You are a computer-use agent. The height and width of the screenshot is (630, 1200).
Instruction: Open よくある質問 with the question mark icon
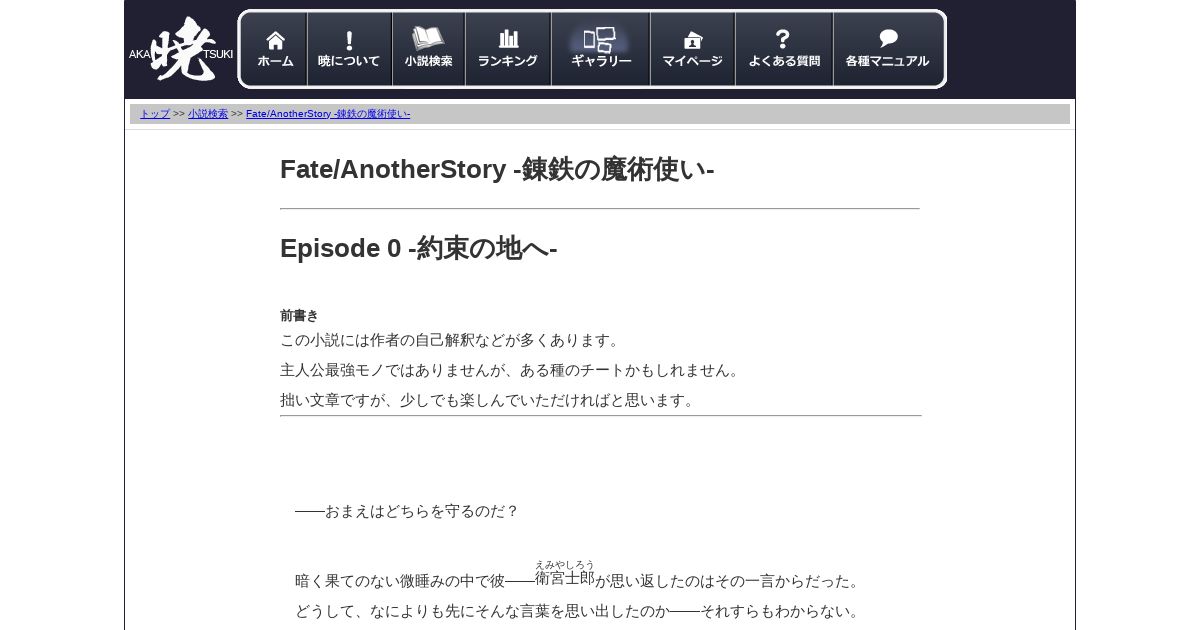click(784, 49)
